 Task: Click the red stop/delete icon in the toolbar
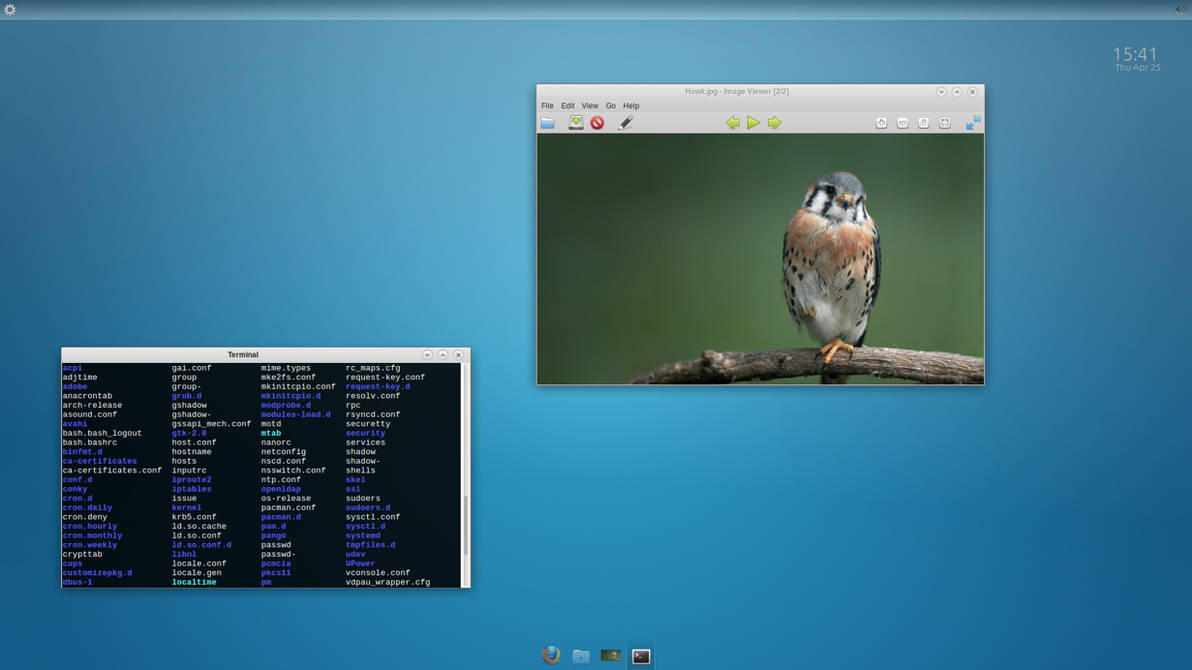596,122
